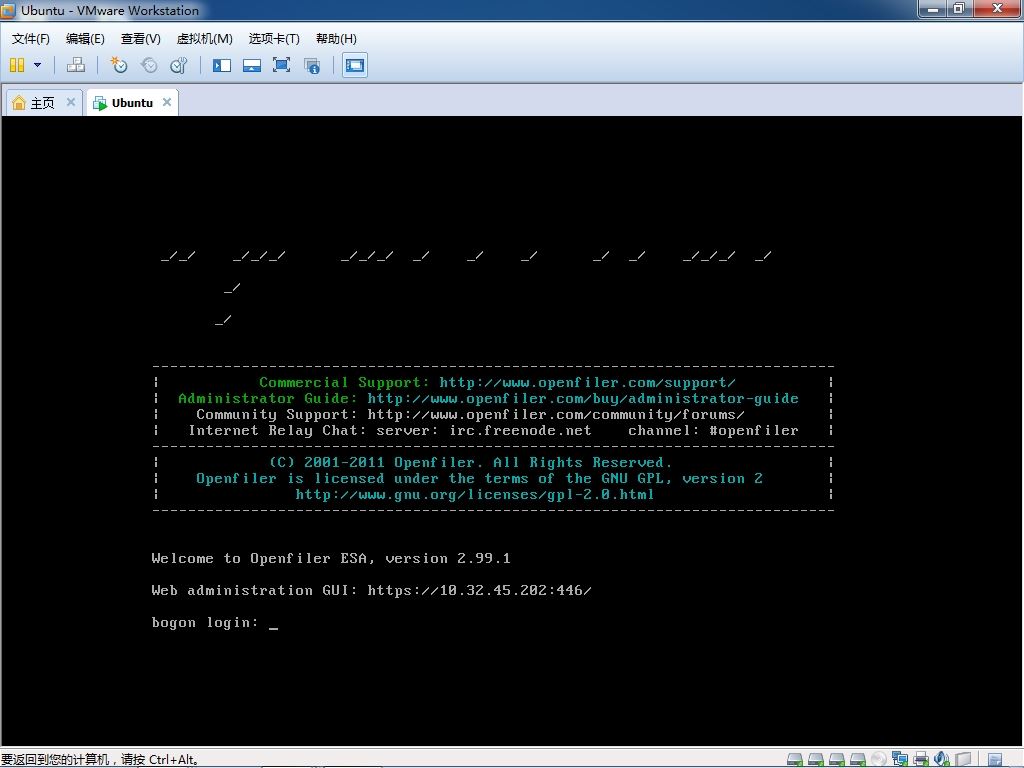This screenshot has width=1024, height=768.
Task: Click the Community Support forums URL
Action: (556, 415)
